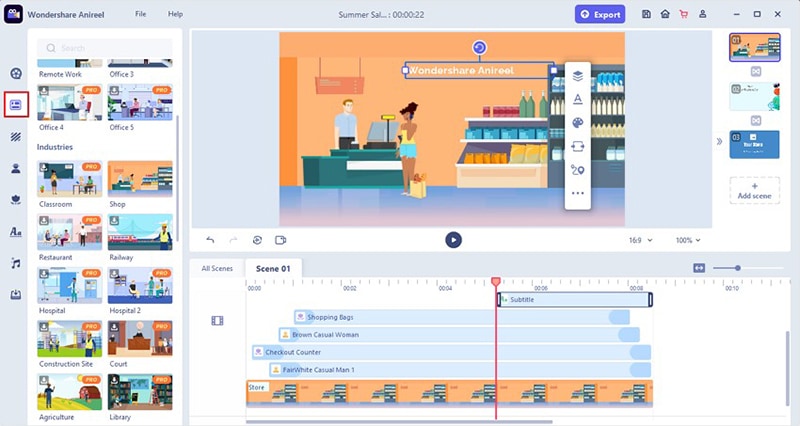Open the characters sidebar panel
The image size is (800, 426).
coord(16,169)
